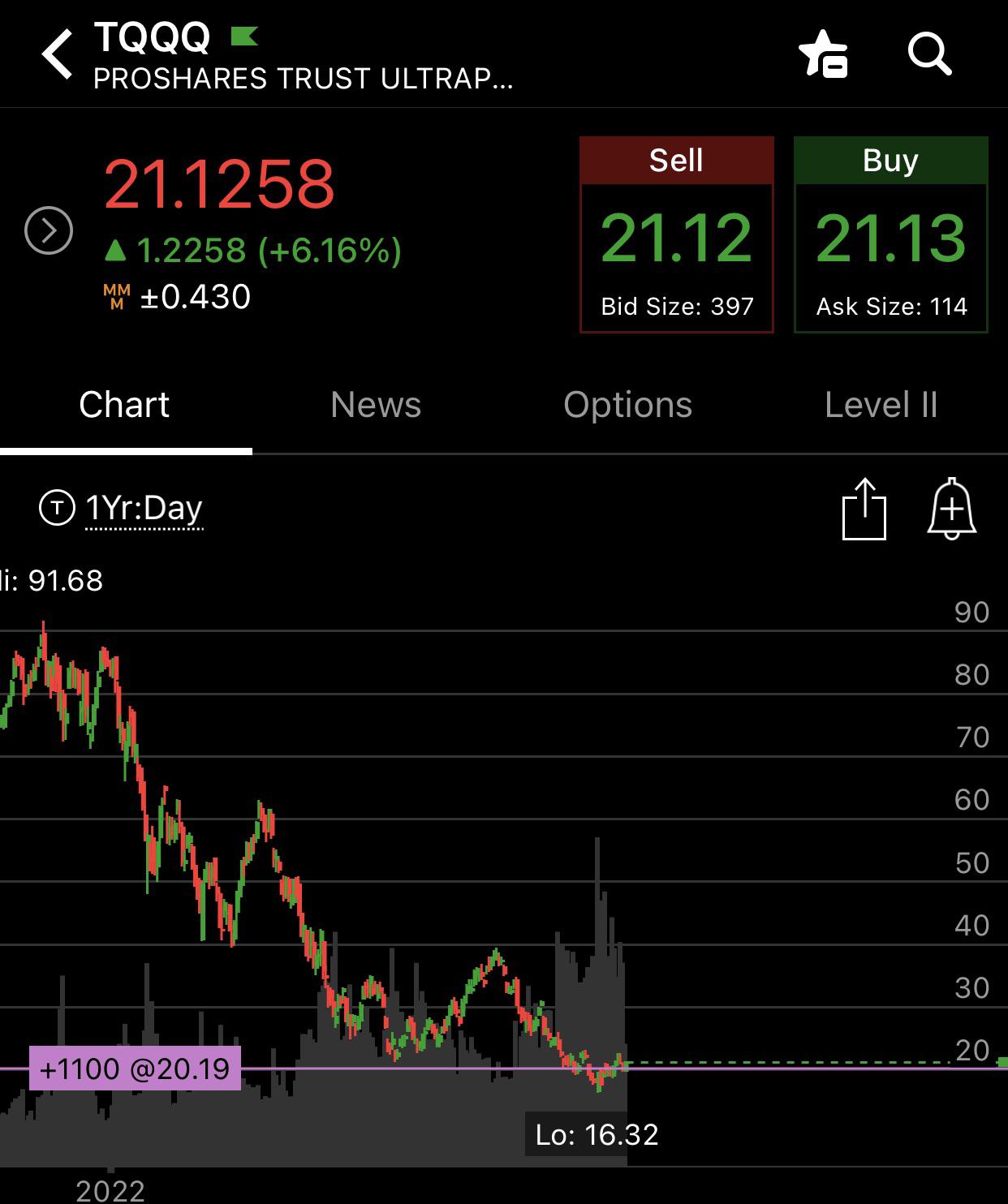
Task: Open the watchlist star icon
Action: 824,54
